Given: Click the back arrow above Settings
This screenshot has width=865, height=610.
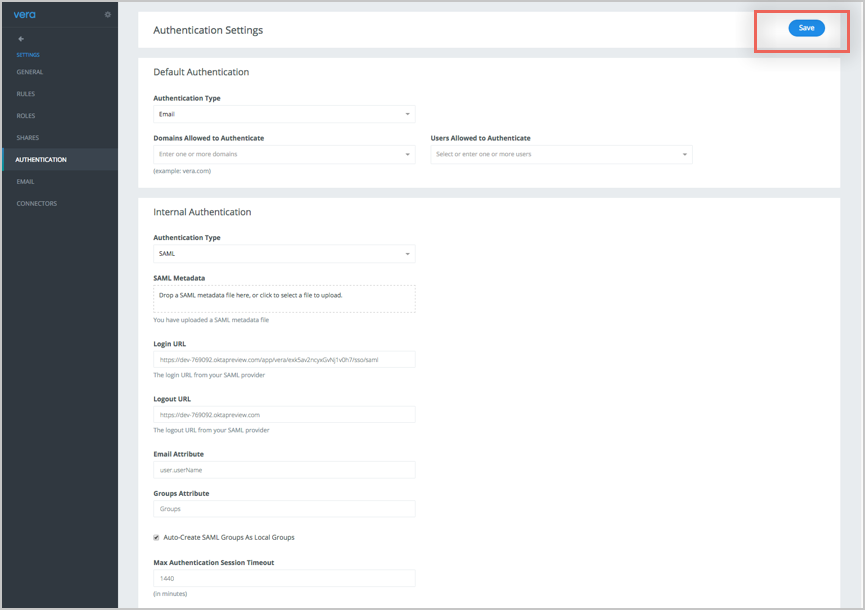Looking at the screenshot, I should tap(21, 39).
